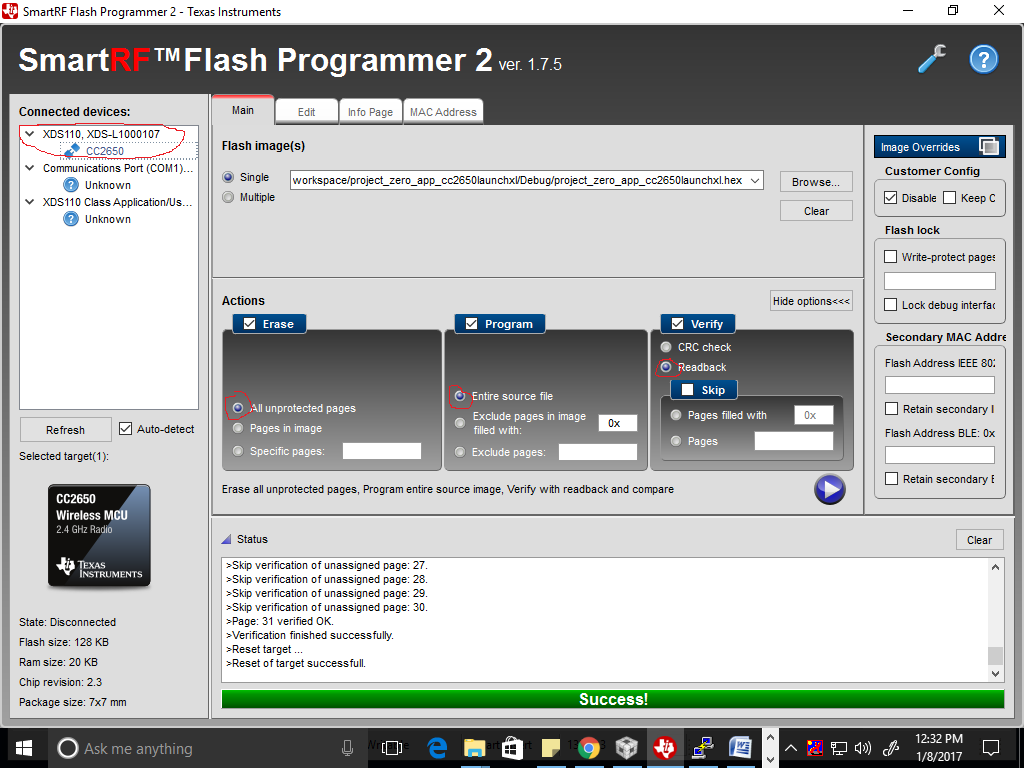The width and height of the screenshot is (1024, 768).
Task: Uncheck the Program action checkbox
Action: pyautogui.click(x=472, y=323)
